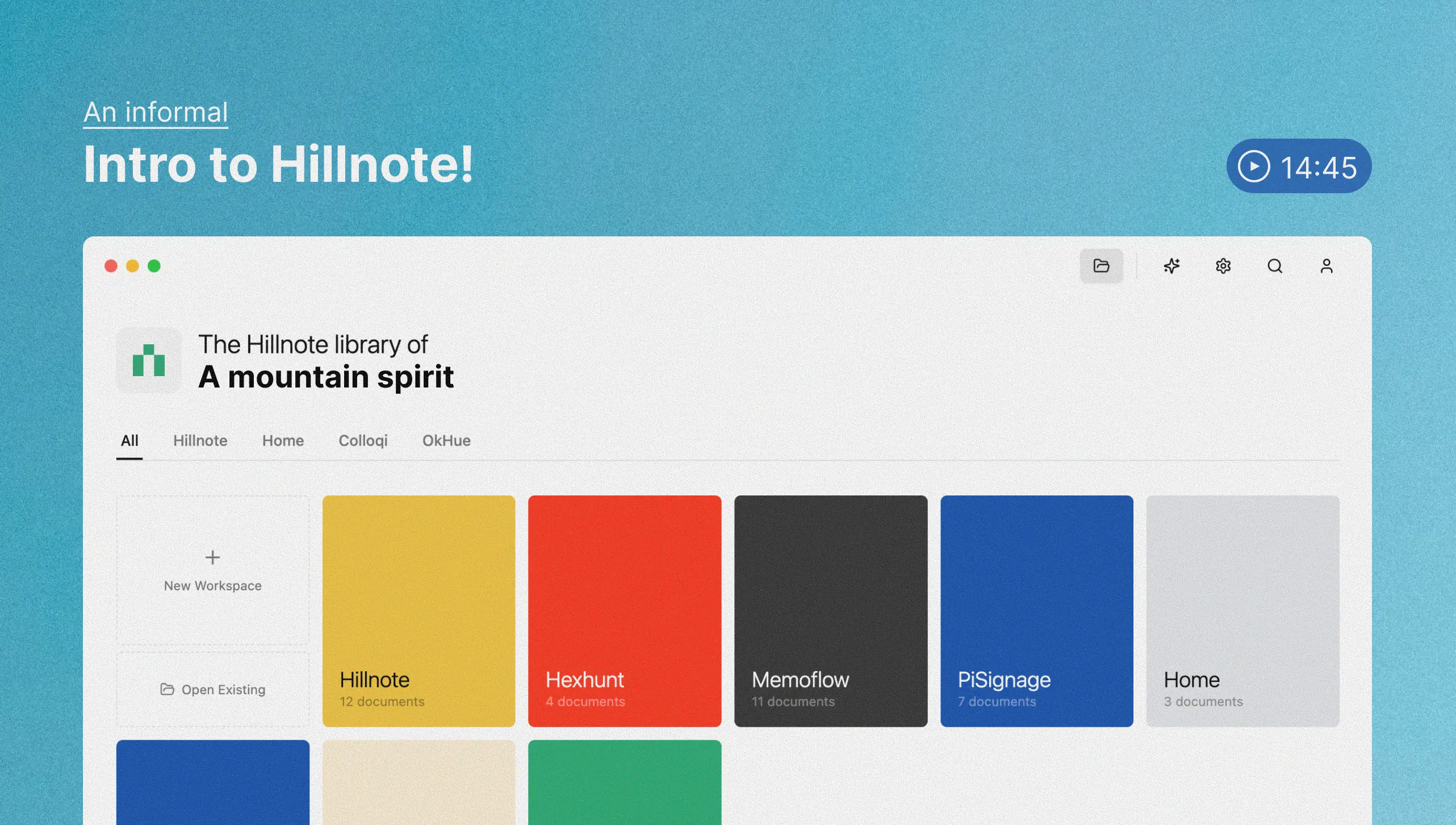Switch to the OkHue tab
The image size is (1456, 825).
pyautogui.click(x=446, y=440)
